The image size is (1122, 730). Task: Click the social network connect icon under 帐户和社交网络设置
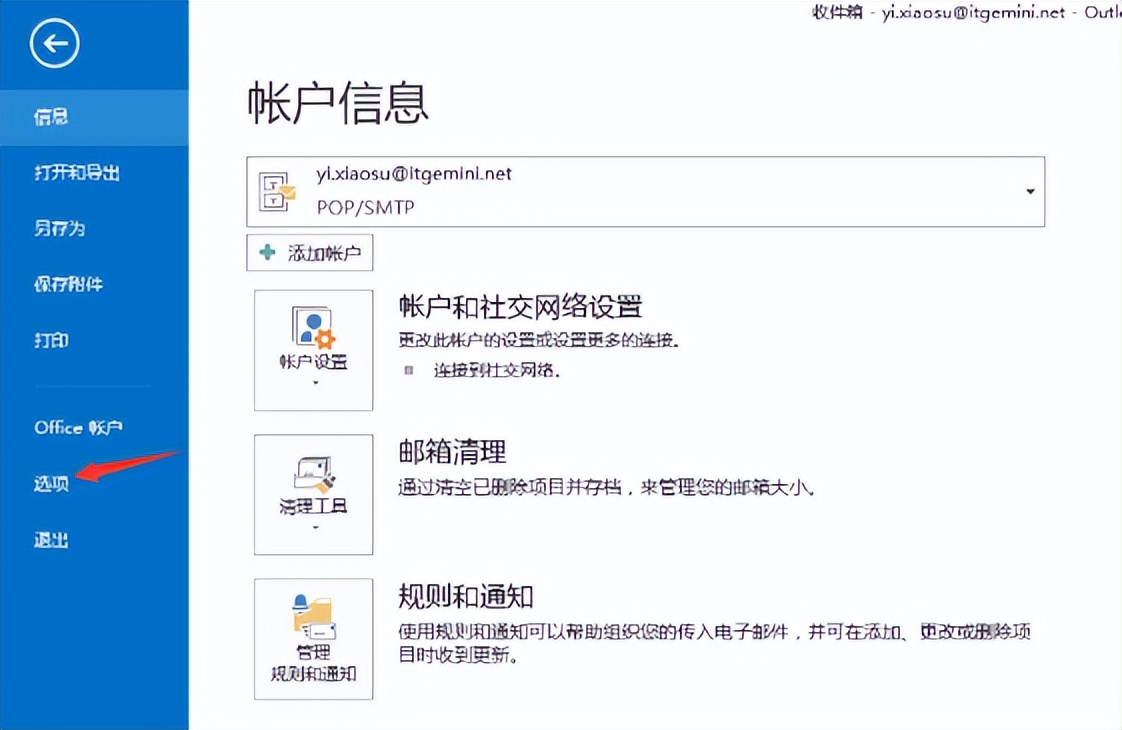(x=409, y=368)
